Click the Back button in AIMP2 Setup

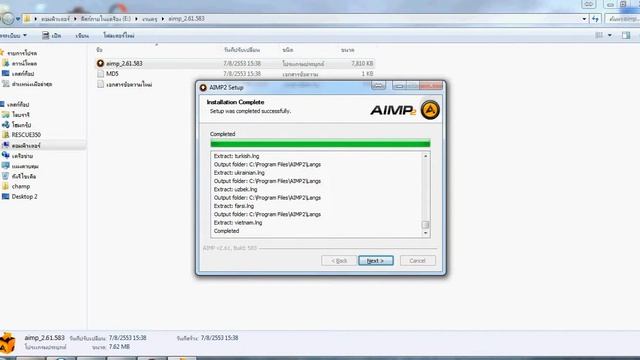[x=339, y=260]
